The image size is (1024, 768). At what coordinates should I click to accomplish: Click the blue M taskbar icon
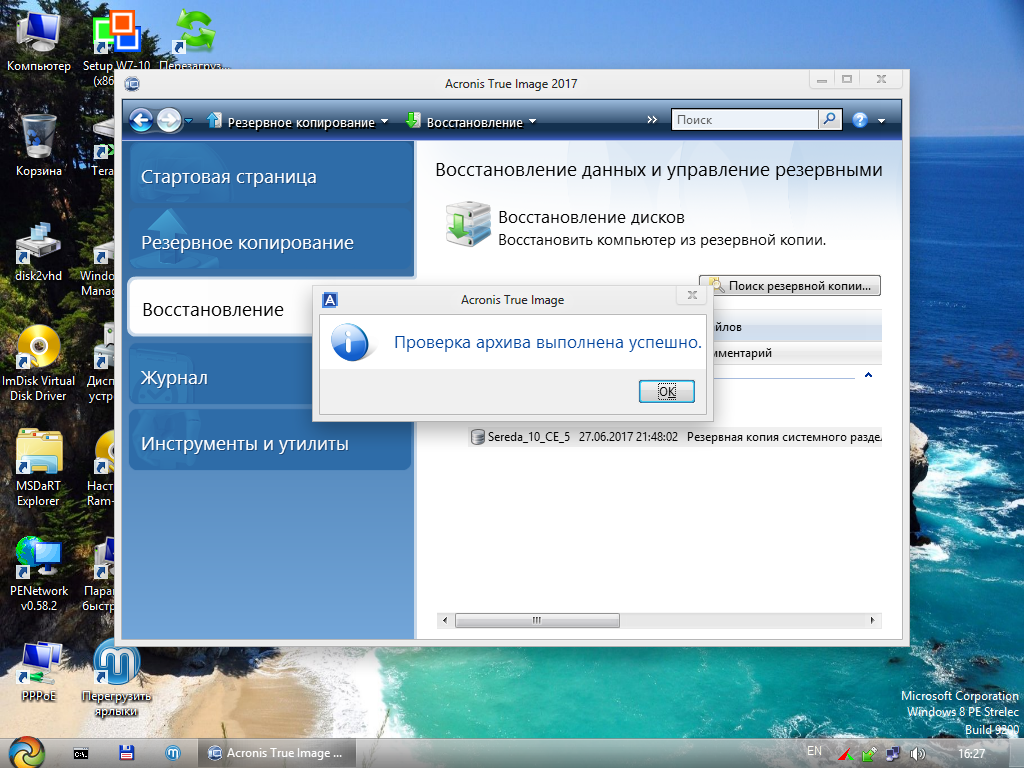pyautogui.click(x=173, y=753)
